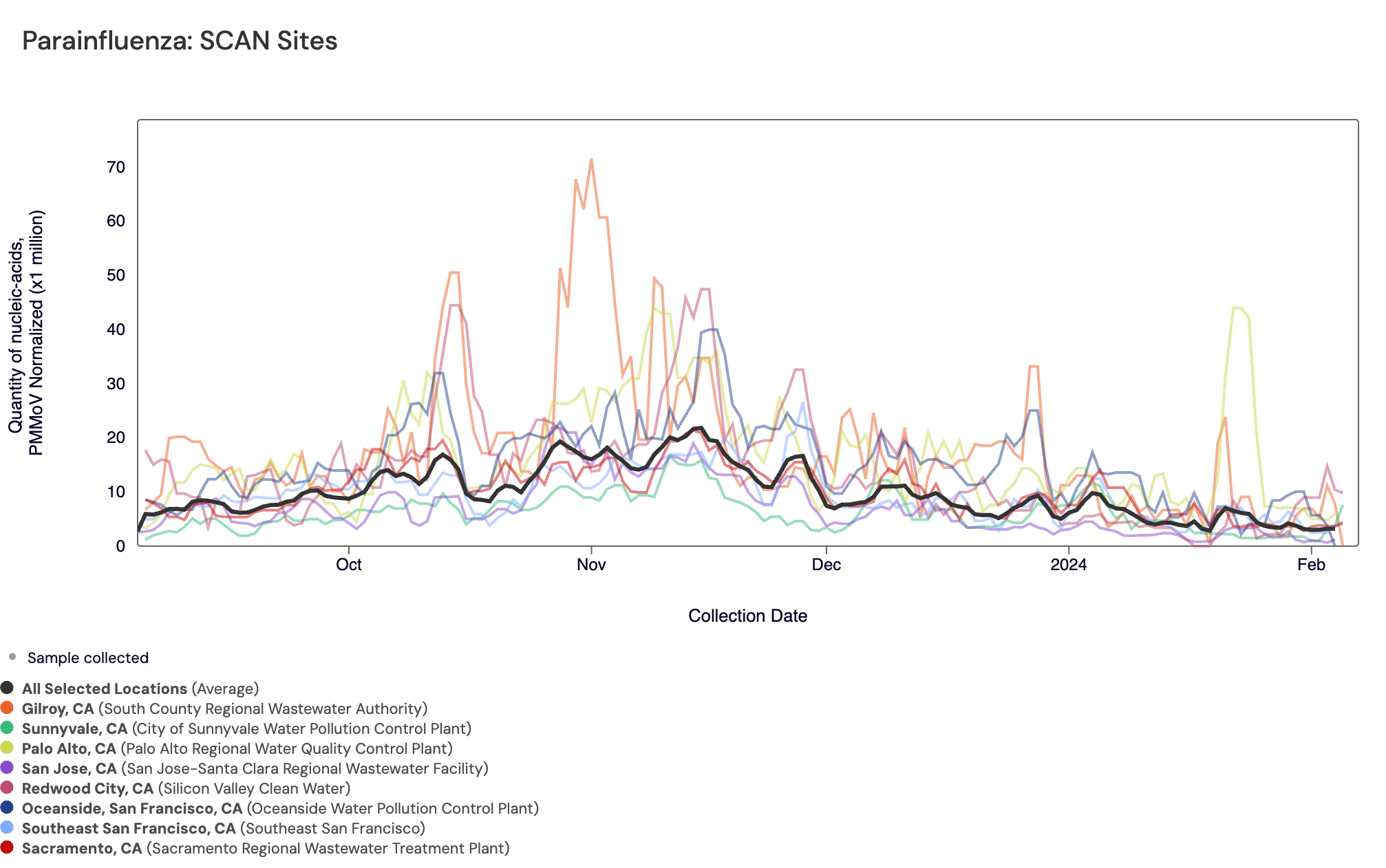Click the light blue Southeast San Francisco dot
Viewport: 1386px width, 868px height.
(8, 828)
